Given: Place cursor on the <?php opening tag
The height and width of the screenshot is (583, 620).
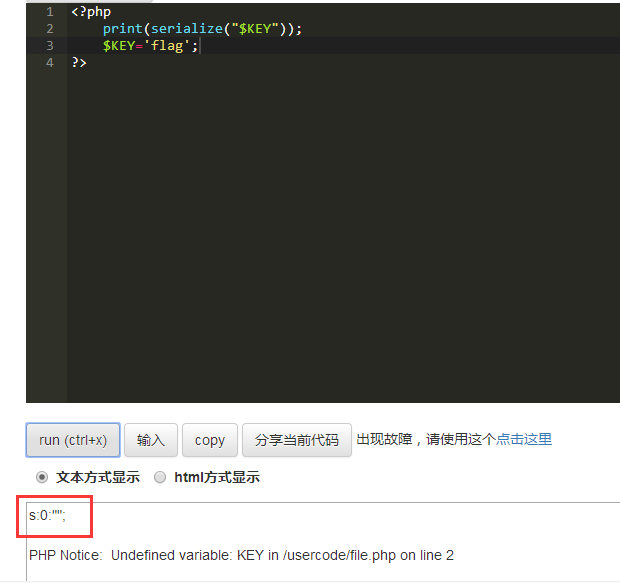Looking at the screenshot, I should point(91,12).
